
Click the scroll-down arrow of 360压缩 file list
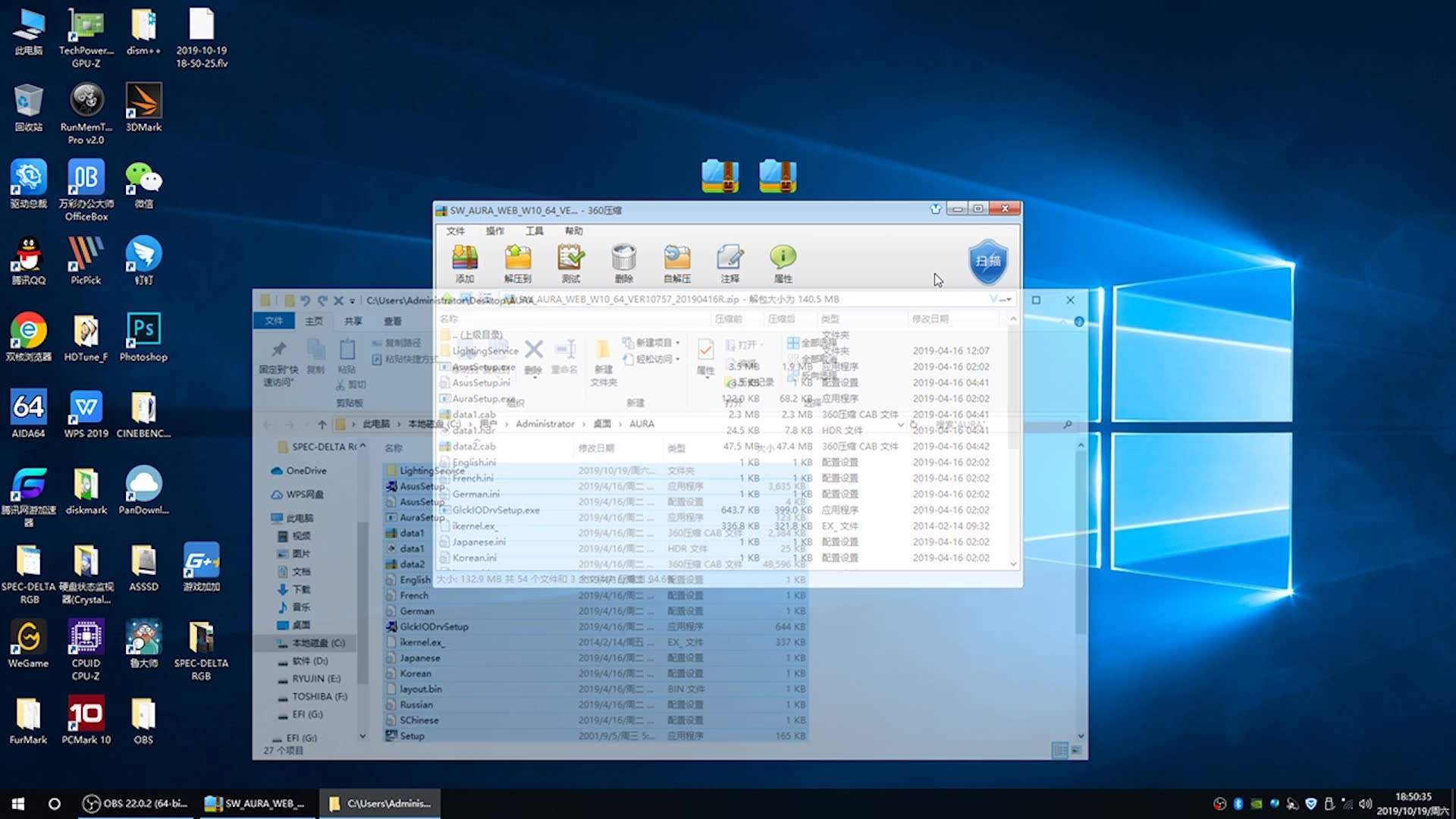[x=1013, y=563]
